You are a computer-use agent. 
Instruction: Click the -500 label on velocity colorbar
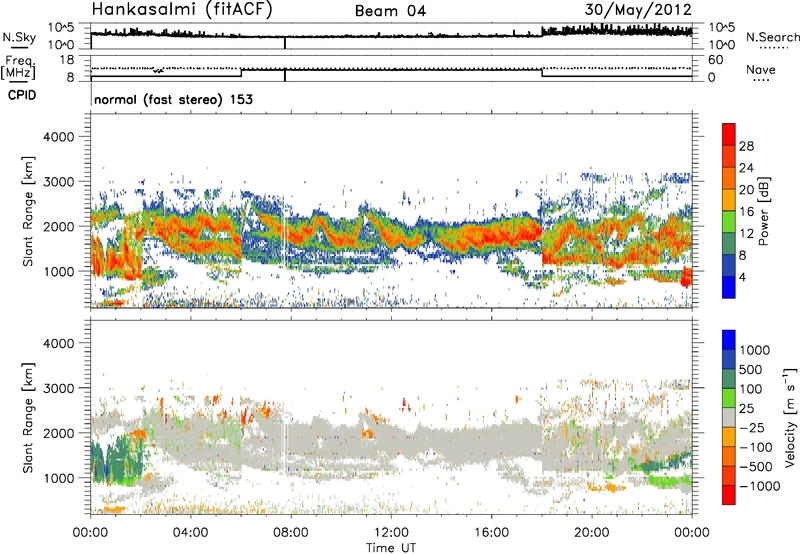tap(756, 466)
